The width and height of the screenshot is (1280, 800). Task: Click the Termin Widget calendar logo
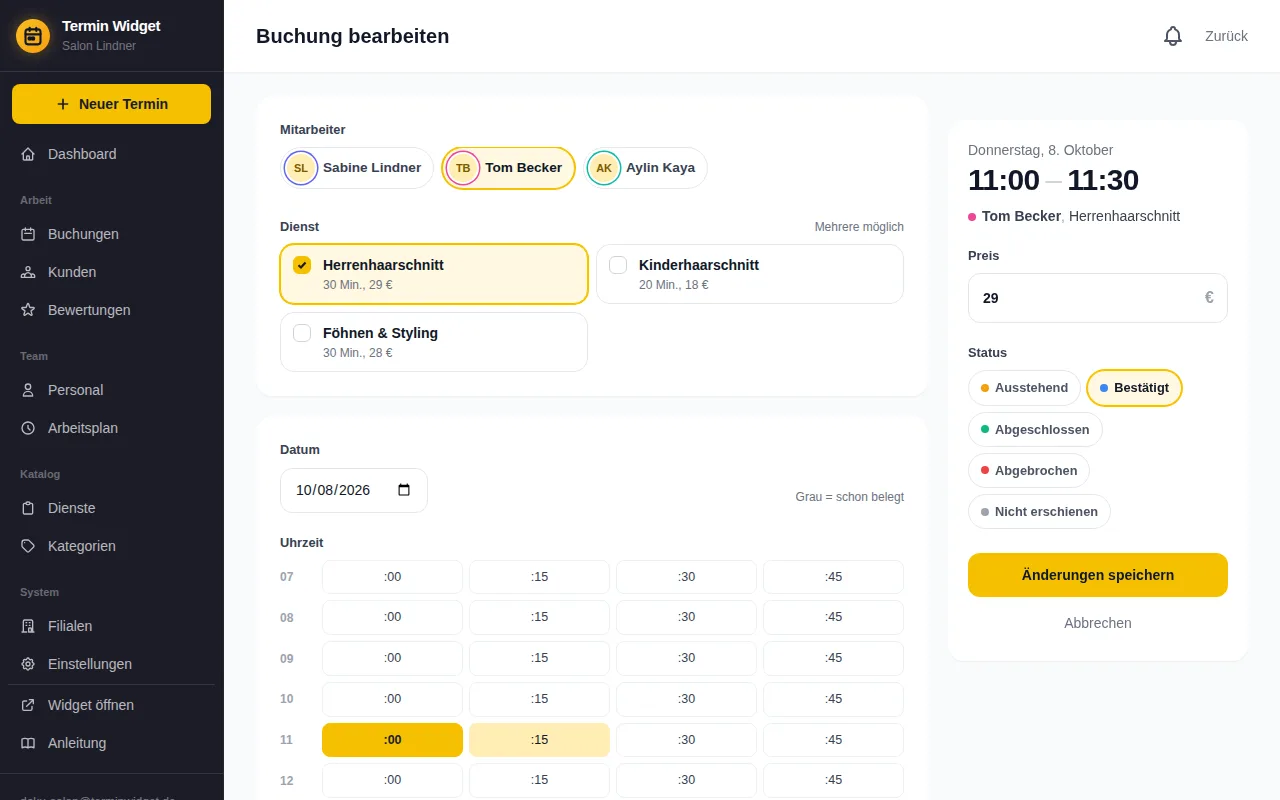(33, 36)
